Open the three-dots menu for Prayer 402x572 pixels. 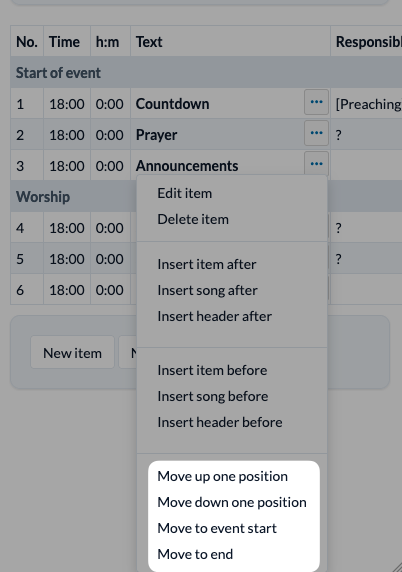tap(316, 133)
